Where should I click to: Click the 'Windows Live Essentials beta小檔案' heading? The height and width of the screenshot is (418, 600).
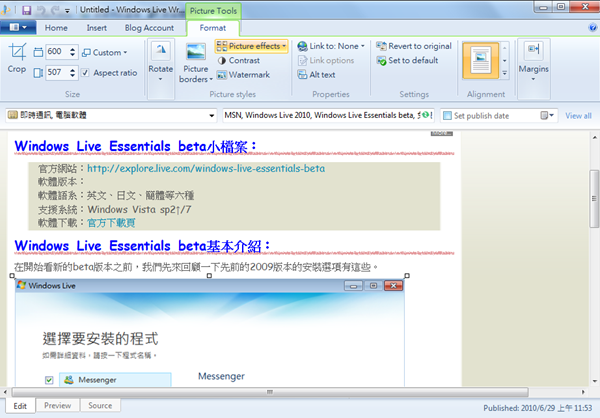point(135,146)
